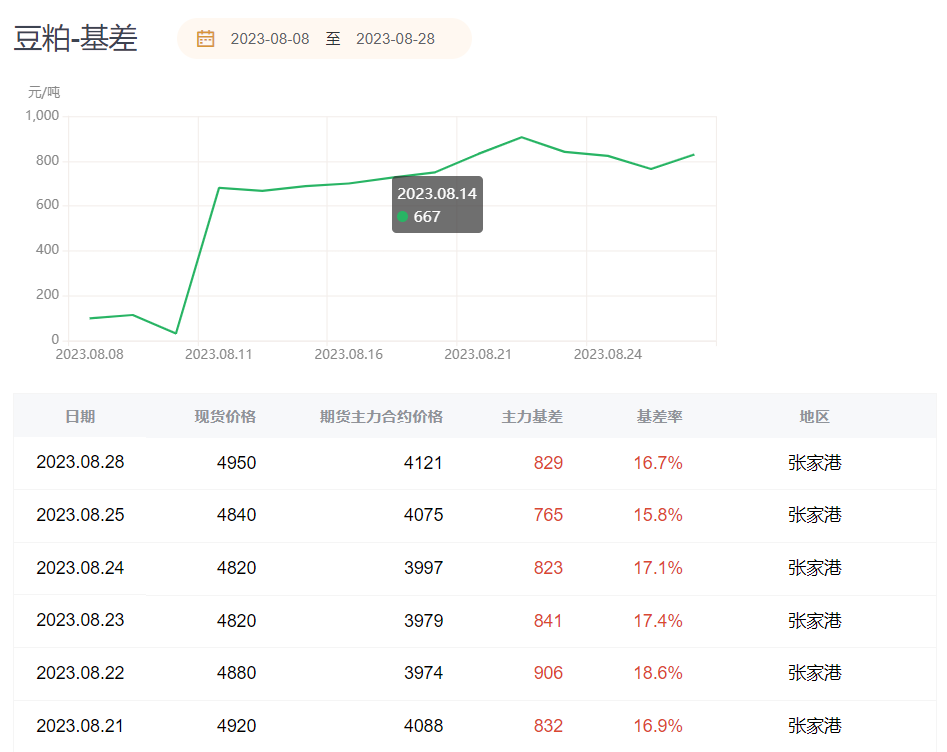
Task: Click futures price 3997 cell
Action: tap(423, 568)
